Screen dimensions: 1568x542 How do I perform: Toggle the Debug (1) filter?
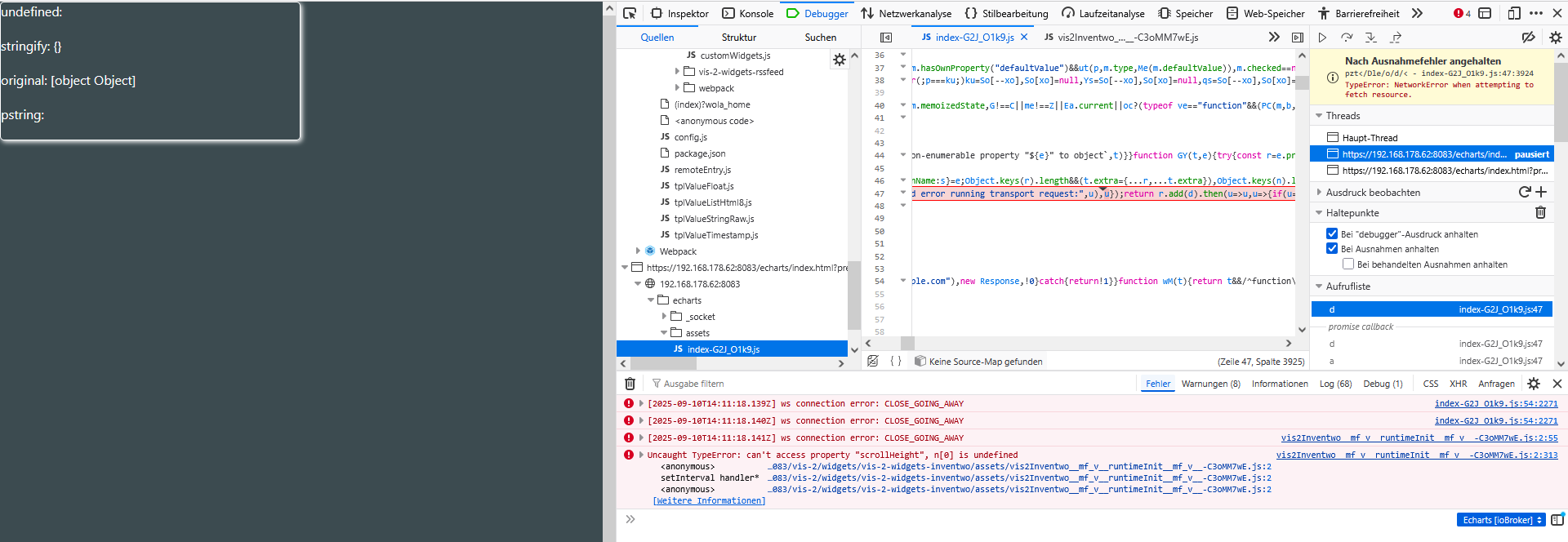click(x=1383, y=384)
